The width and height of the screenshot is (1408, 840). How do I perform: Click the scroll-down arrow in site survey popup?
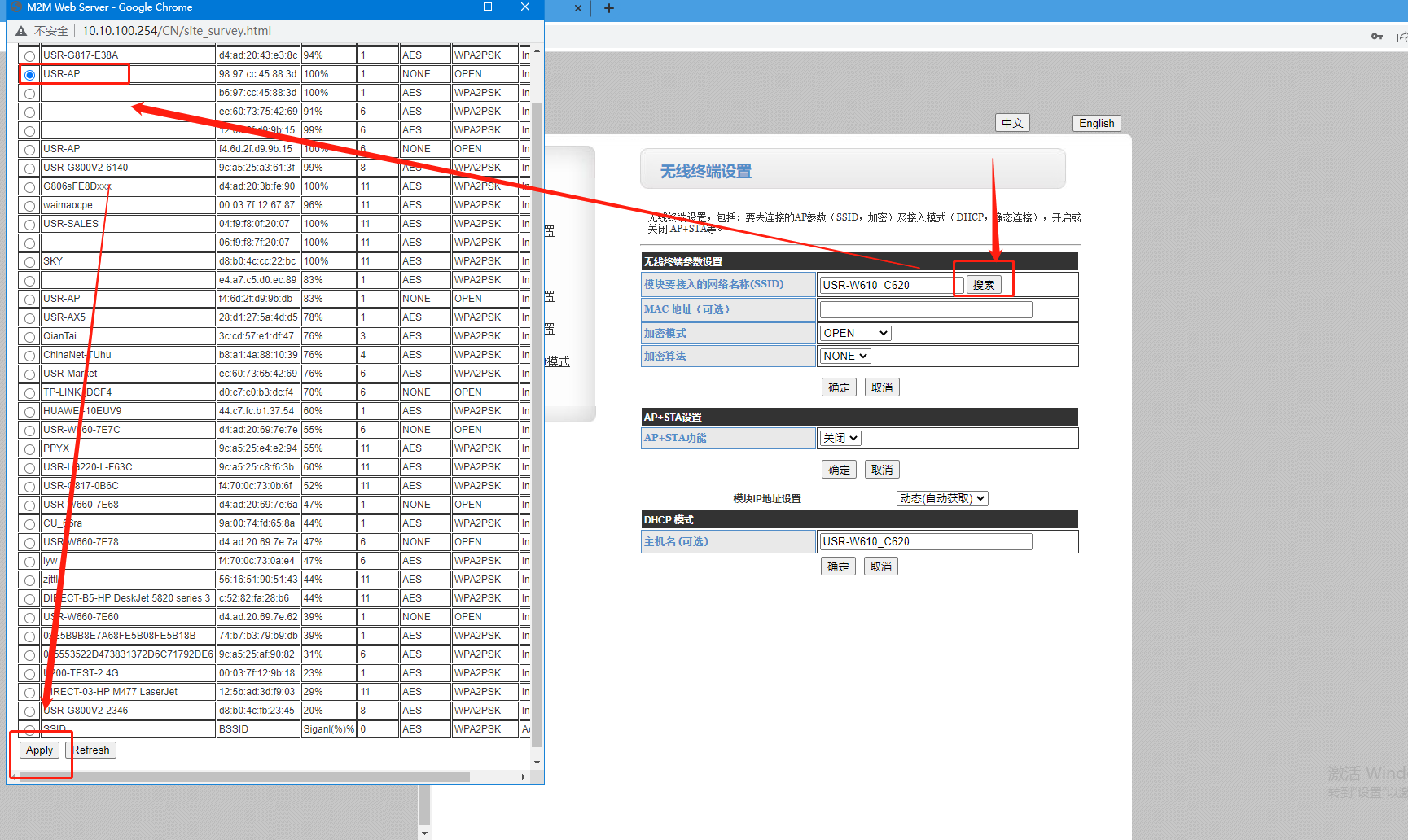coord(537,763)
